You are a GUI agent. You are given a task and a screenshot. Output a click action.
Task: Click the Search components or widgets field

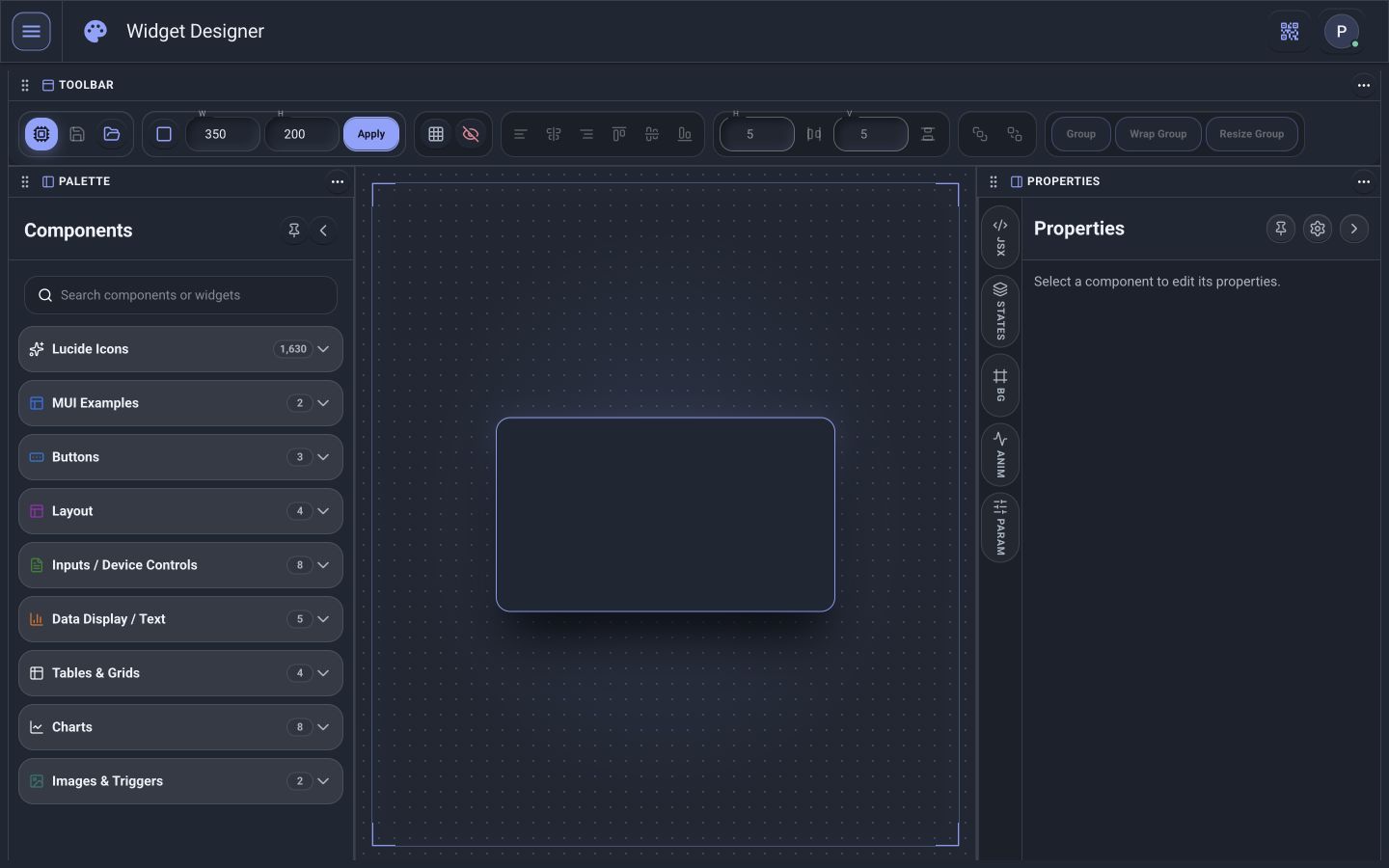(x=180, y=295)
